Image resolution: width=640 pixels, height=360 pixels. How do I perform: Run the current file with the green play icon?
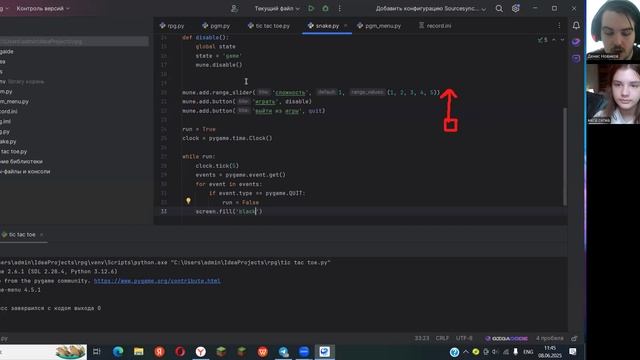tap(311, 8)
